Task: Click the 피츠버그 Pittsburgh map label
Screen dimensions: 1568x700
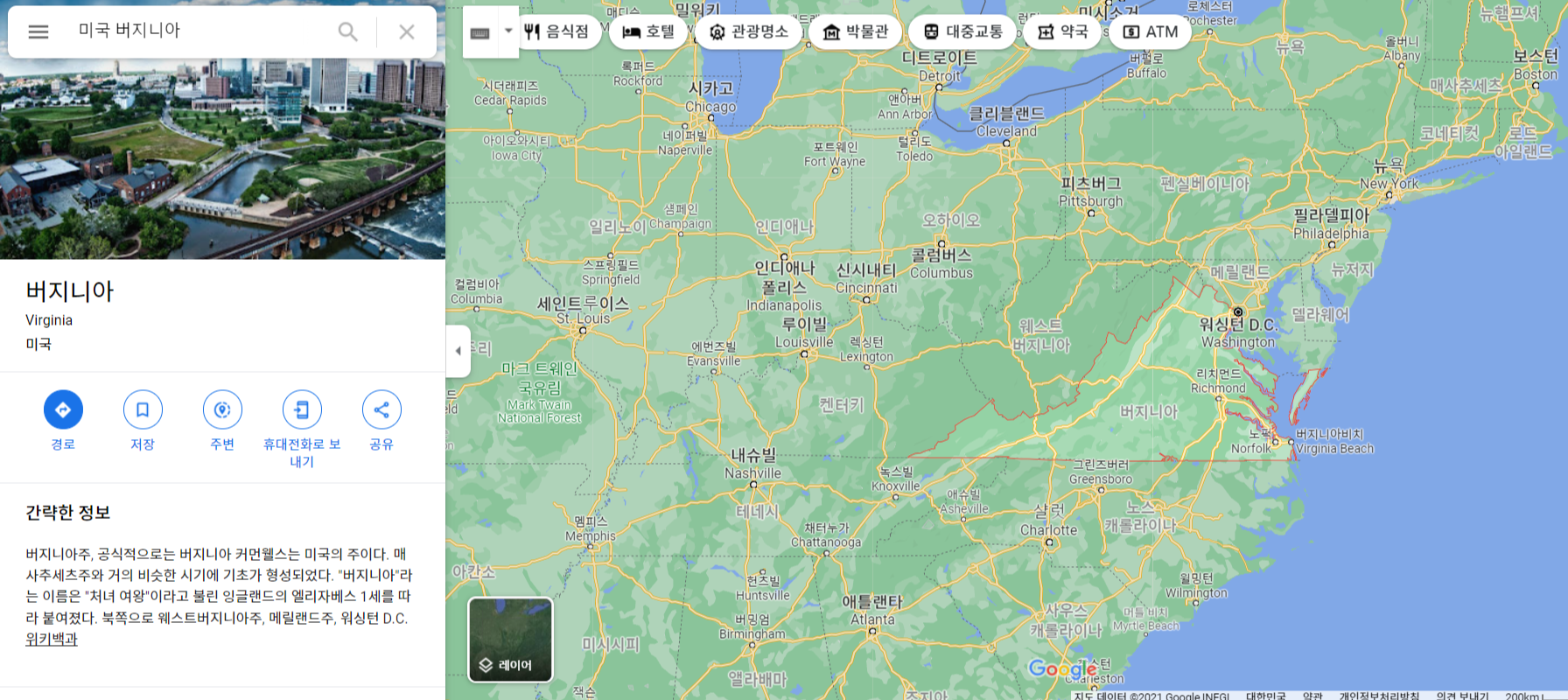Action: (x=1090, y=192)
